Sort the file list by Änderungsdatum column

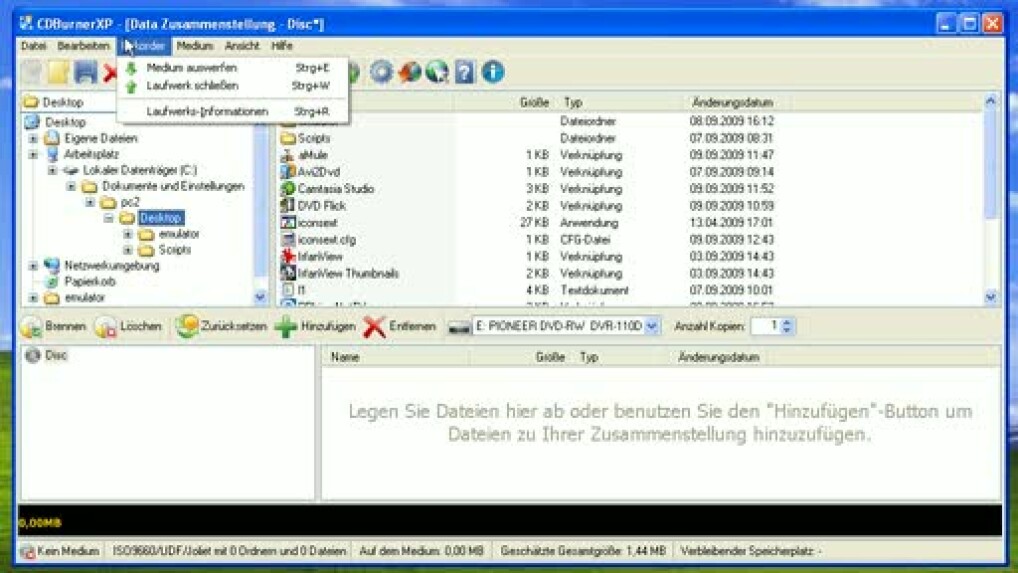pos(731,103)
